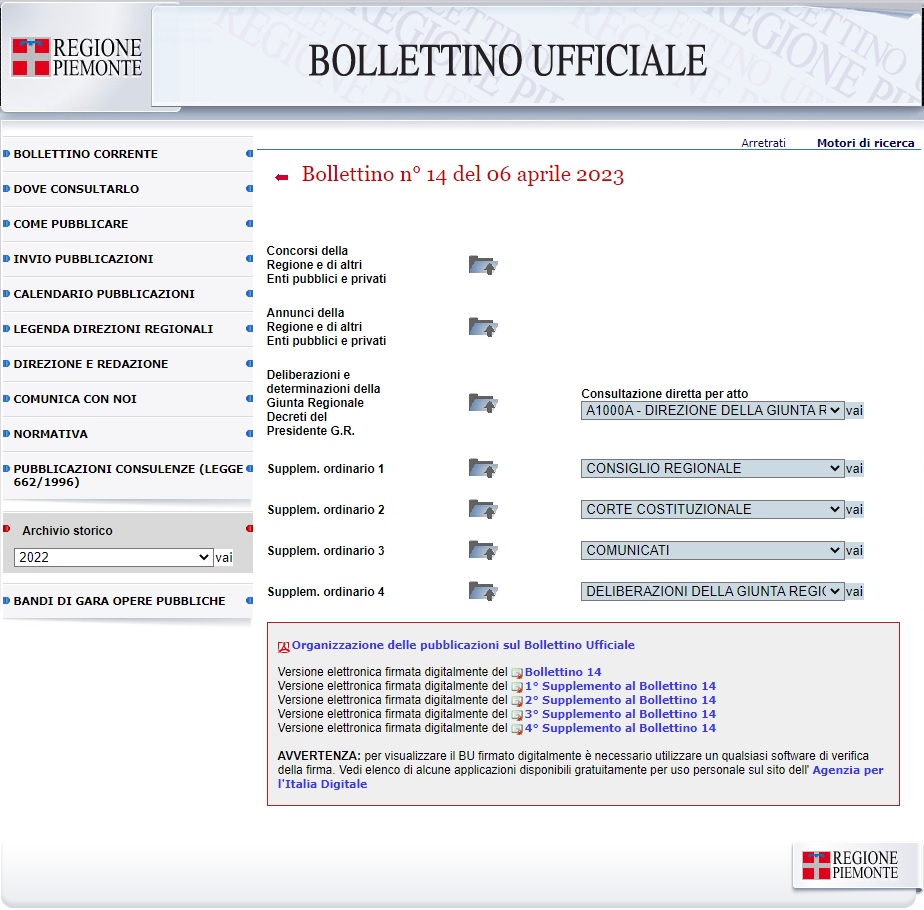The height and width of the screenshot is (910, 924).
Task: Open the Annunci folder icon
Action: click(x=483, y=326)
